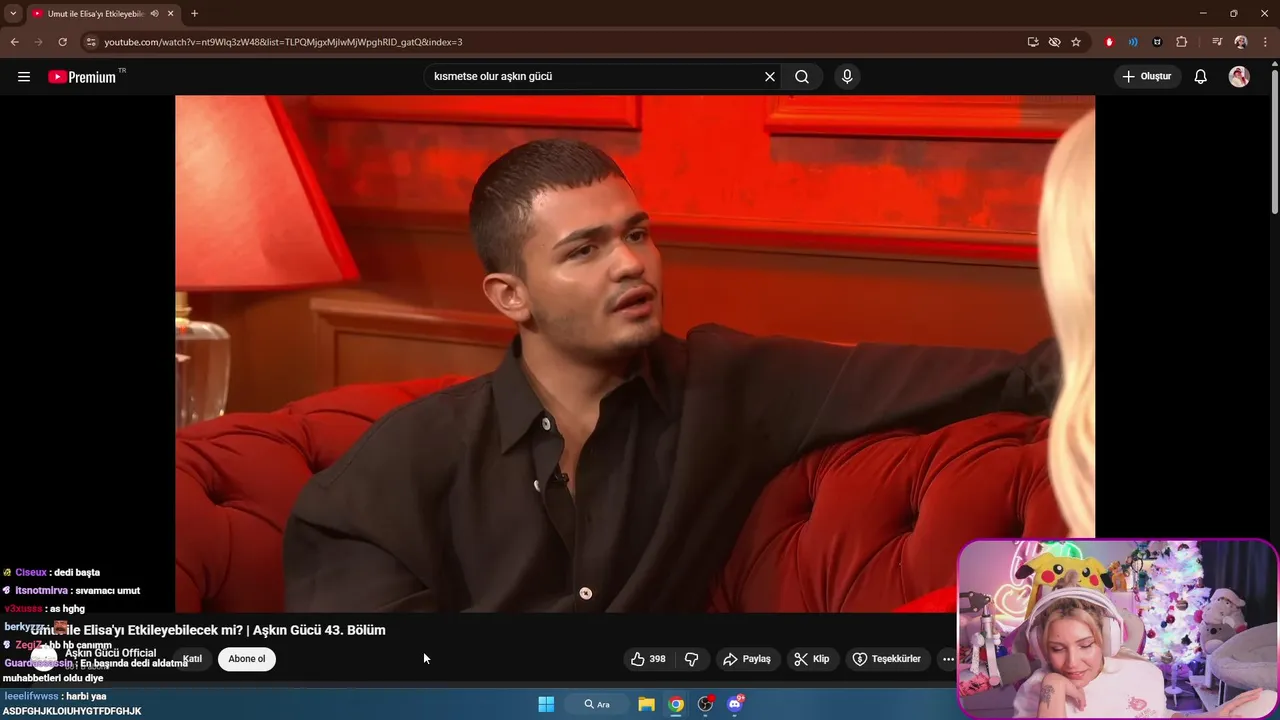Open the red extension icon in toolbar

click(x=1109, y=42)
